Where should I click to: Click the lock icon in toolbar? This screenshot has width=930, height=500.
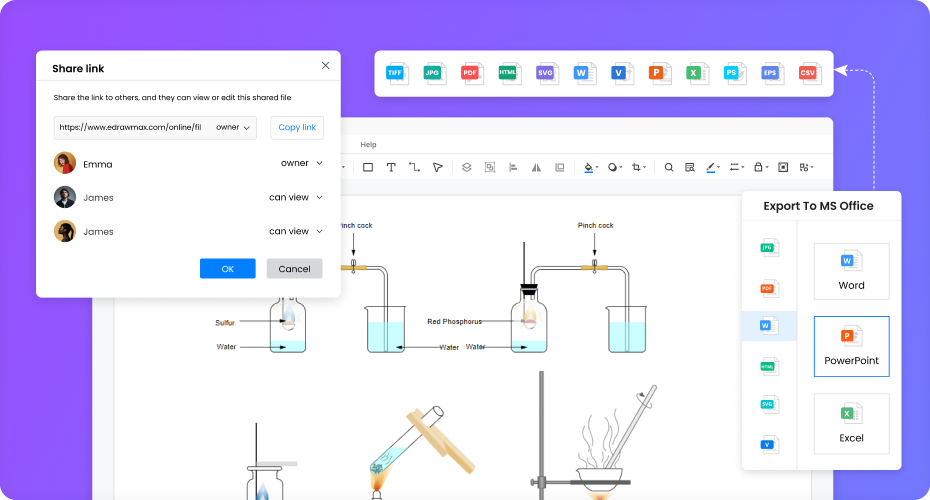coord(759,167)
